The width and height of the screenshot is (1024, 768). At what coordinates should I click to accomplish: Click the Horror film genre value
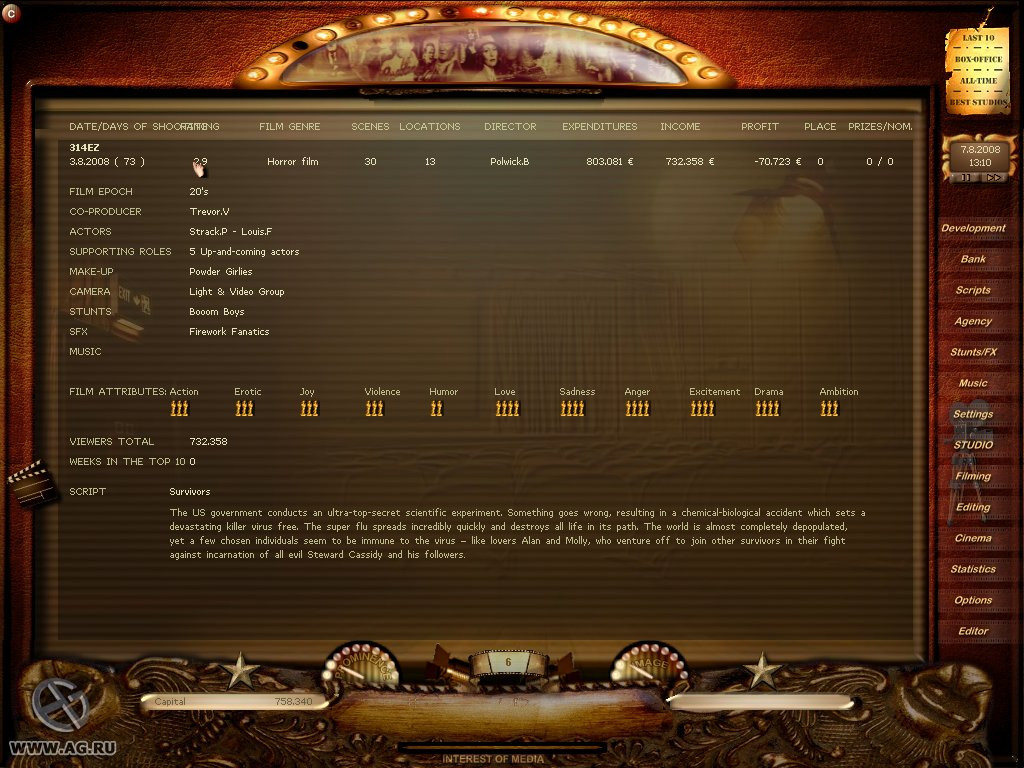[x=293, y=161]
